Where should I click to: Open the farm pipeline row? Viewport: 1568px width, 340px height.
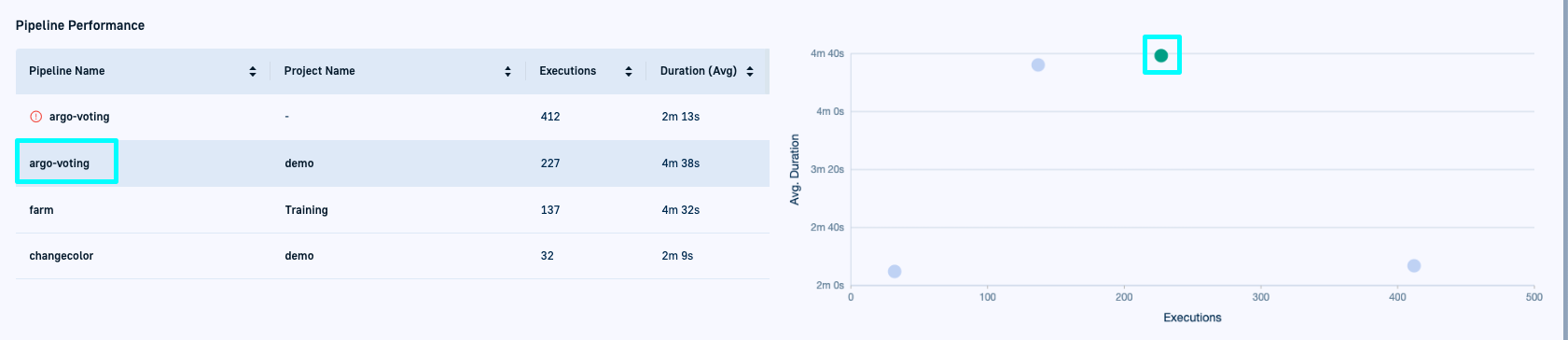pos(393,210)
